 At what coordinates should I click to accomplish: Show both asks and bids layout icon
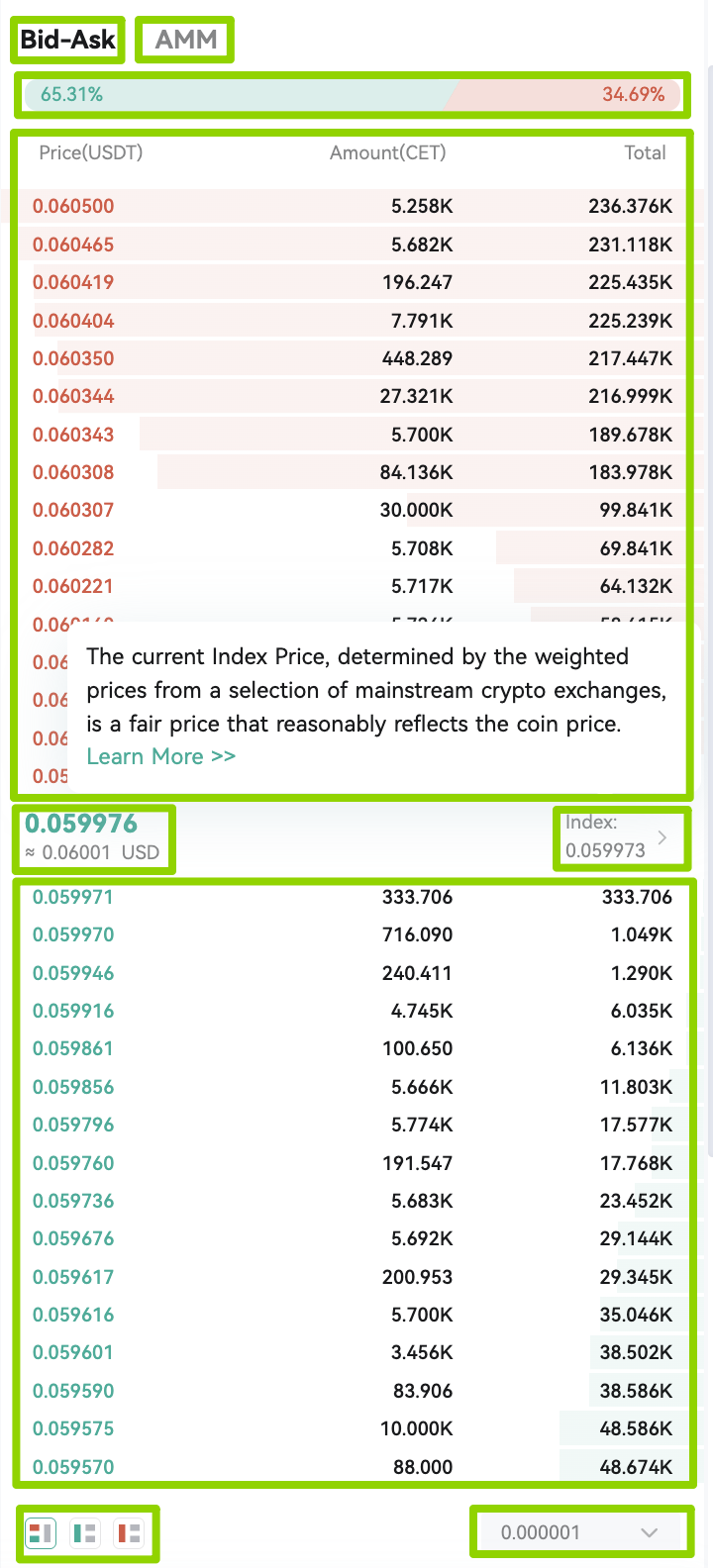coord(41,1533)
